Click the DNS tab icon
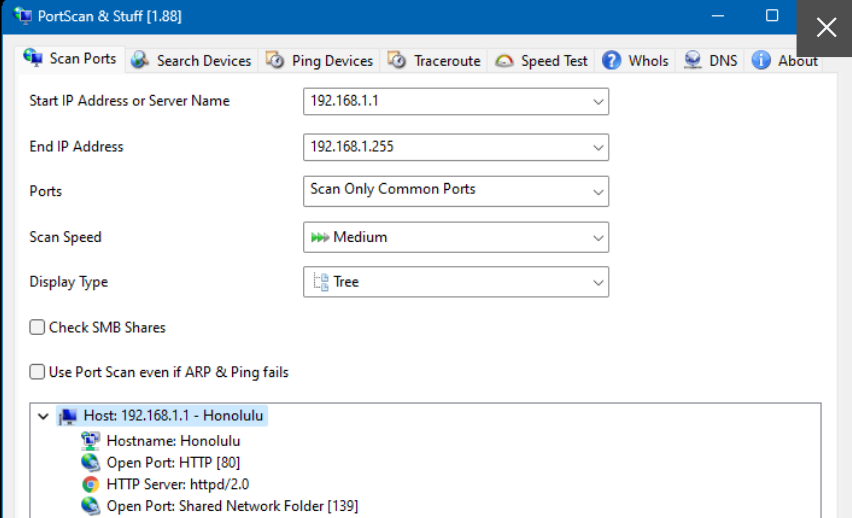The width and height of the screenshot is (852, 518). (692, 60)
